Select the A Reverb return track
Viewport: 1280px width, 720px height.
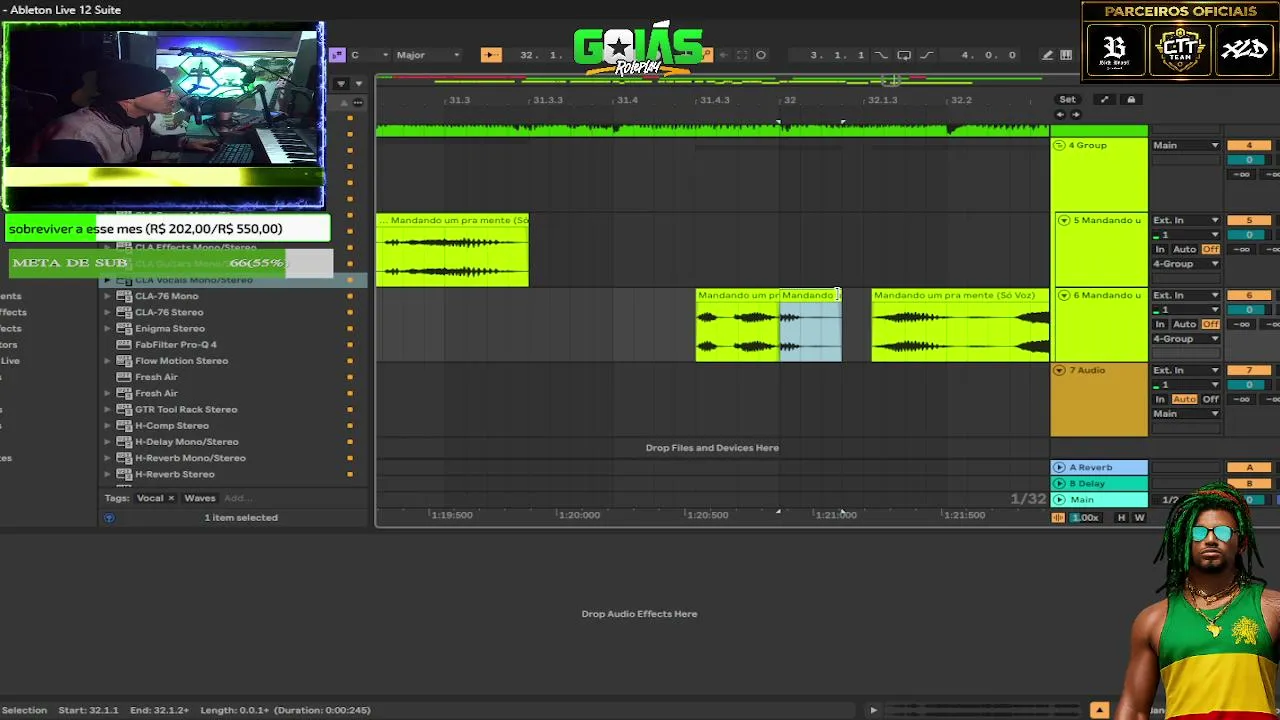click(1099, 468)
